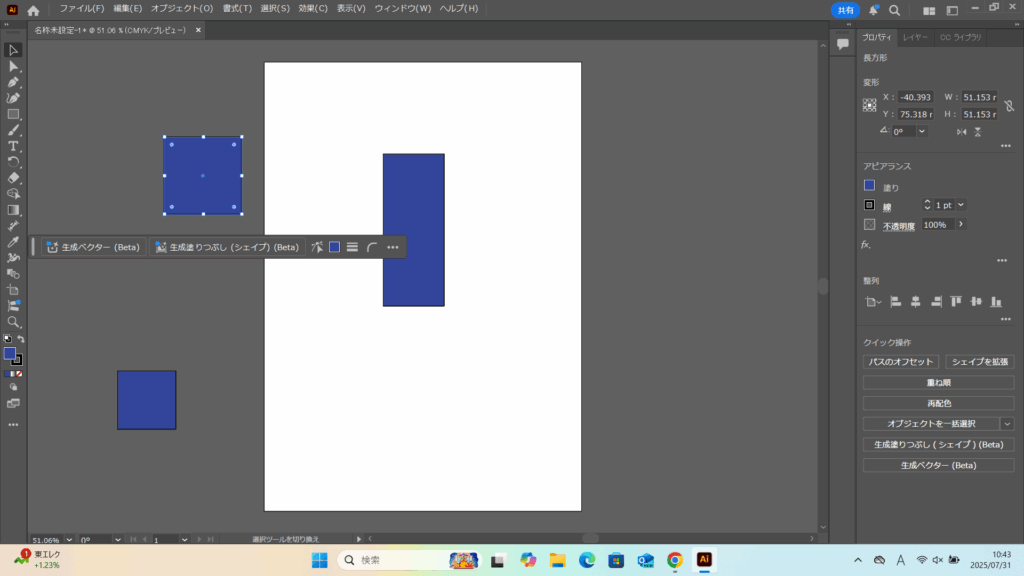
Task: Expand the rotation angle dropdown
Action: (x=921, y=131)
